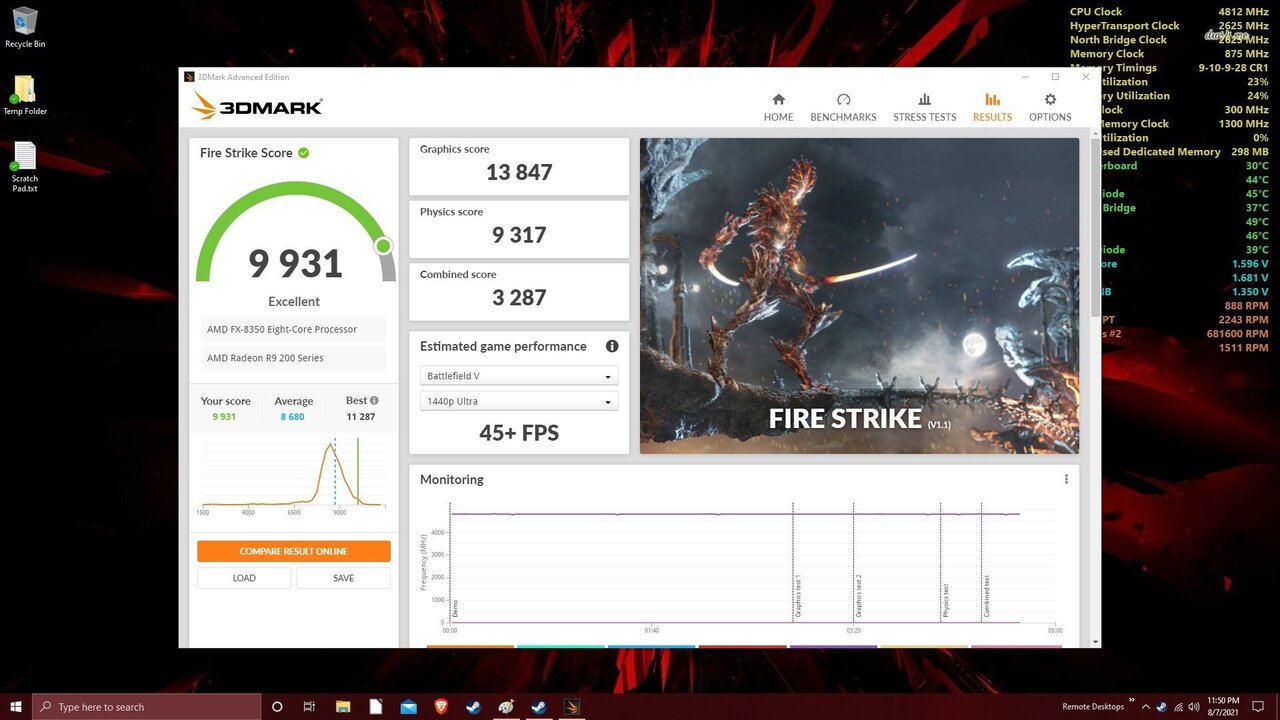Open the Benchmarks gauge icon
The height and width of the screenshot is (720, 1280).
(x=843, y=100)
